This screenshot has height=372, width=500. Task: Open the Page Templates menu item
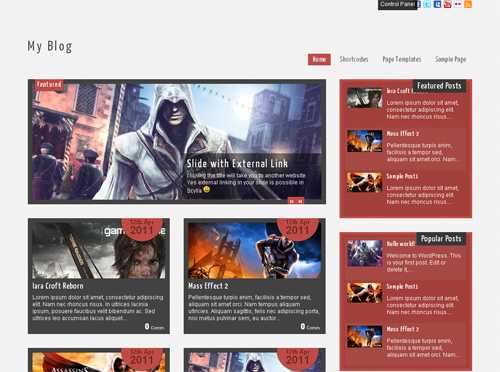[x=402, y=59]
